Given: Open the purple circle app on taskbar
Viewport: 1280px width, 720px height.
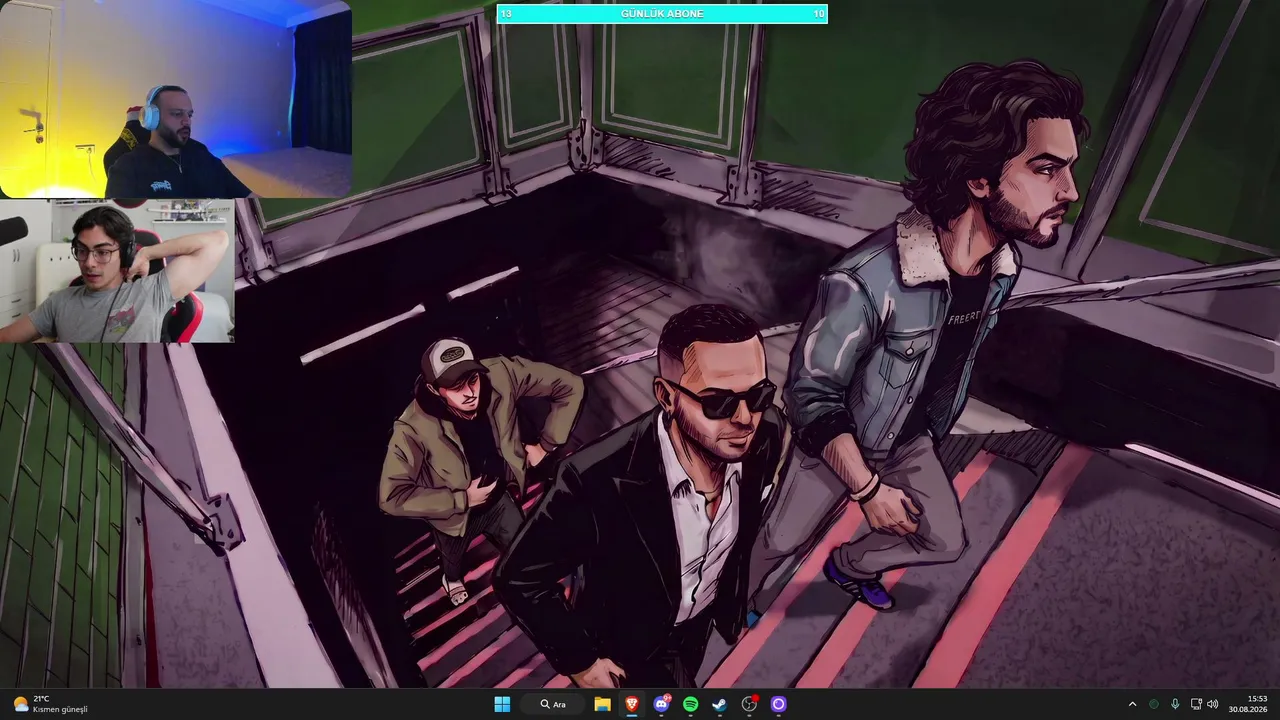Looking at the screenshot, I should pyautogui.click(x=779, y=704).
